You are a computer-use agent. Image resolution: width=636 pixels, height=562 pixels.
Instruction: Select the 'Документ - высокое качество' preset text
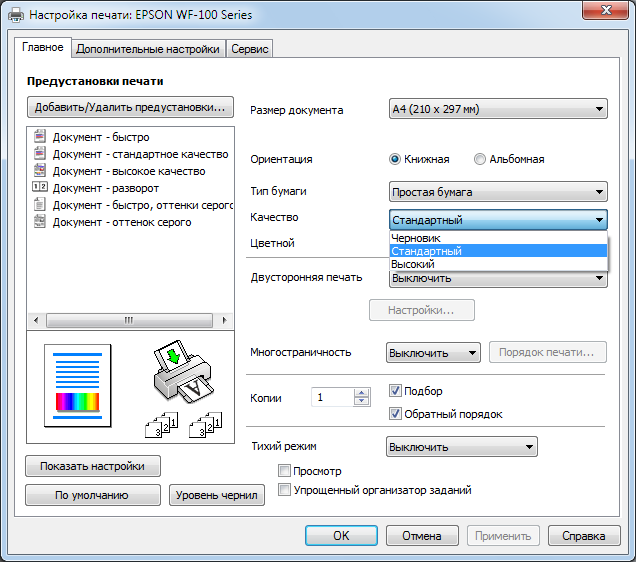(x=129, y=171)
